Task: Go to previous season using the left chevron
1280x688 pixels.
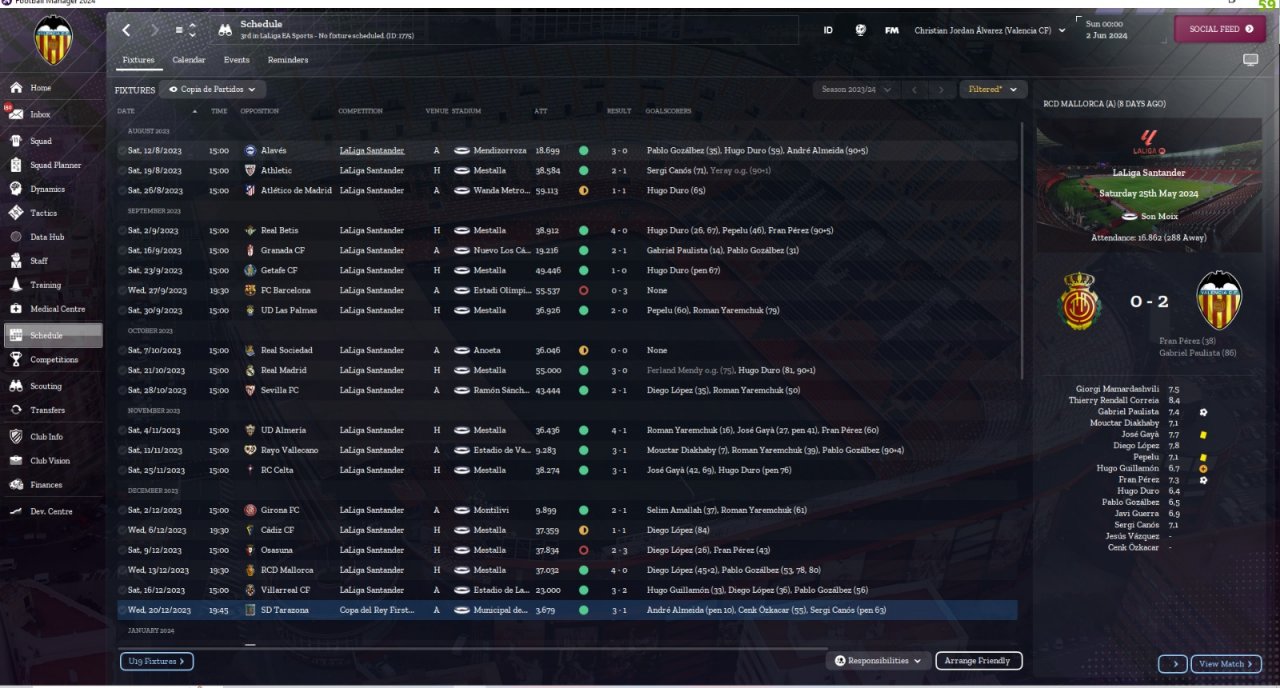Action: click(913, 89)
